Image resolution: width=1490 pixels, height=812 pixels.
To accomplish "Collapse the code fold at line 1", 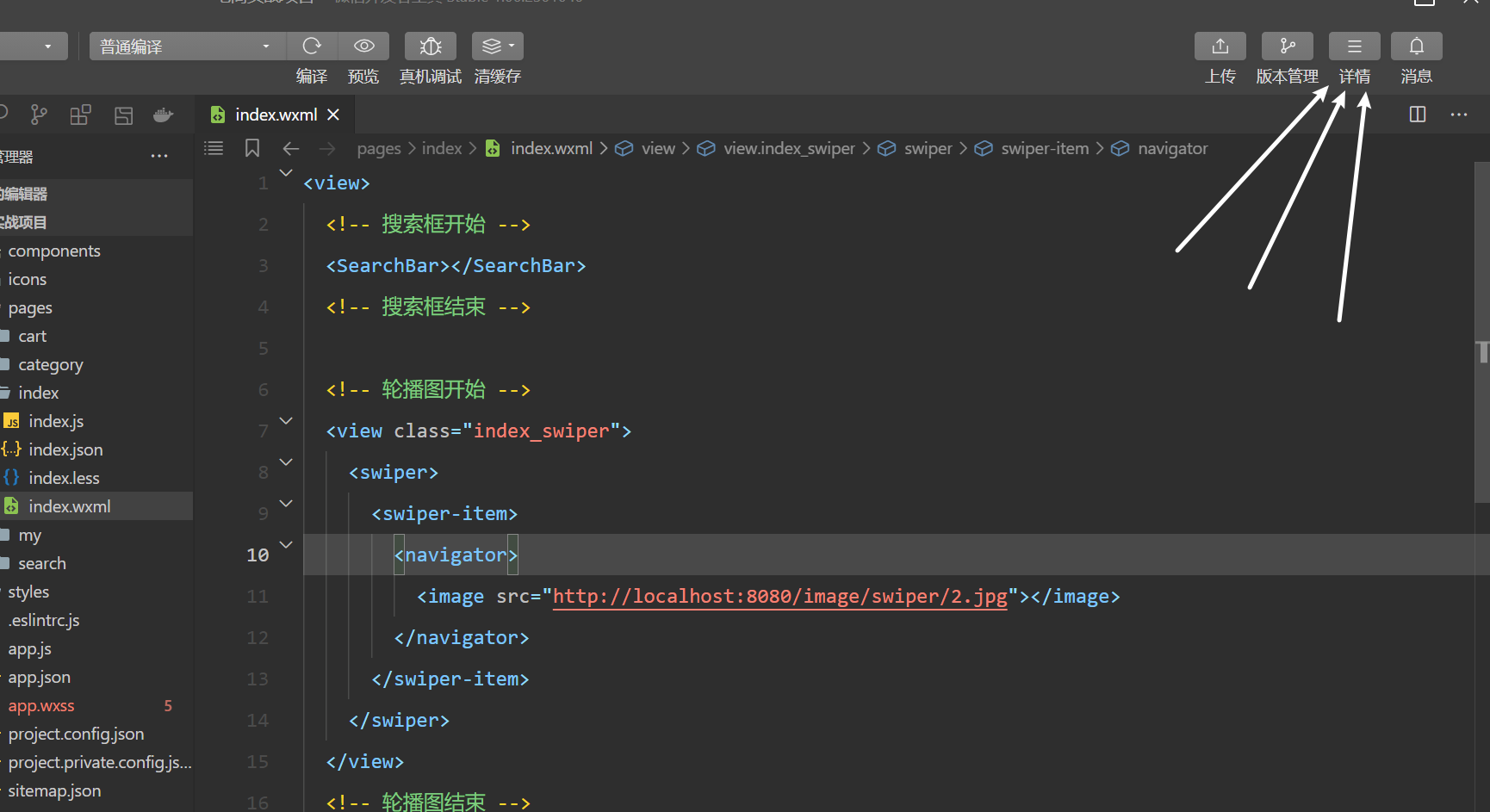I will (x=286, y=173).
